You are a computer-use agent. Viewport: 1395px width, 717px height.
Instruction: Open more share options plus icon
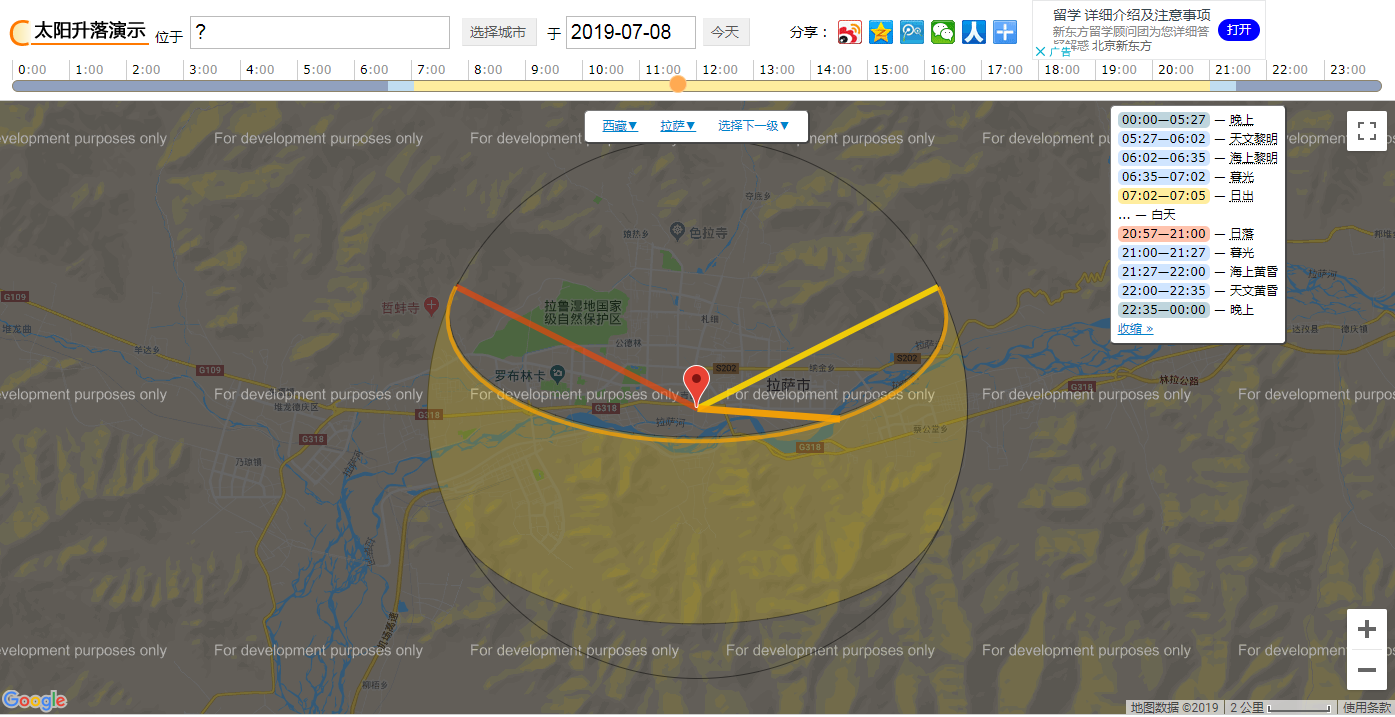pos(1005,32)
